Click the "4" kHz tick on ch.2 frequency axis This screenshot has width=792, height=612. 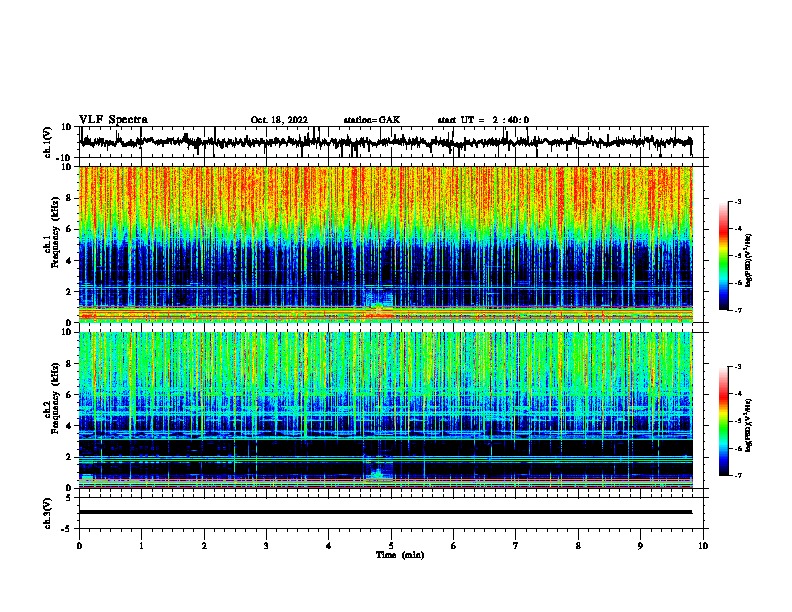click(69, 426)
